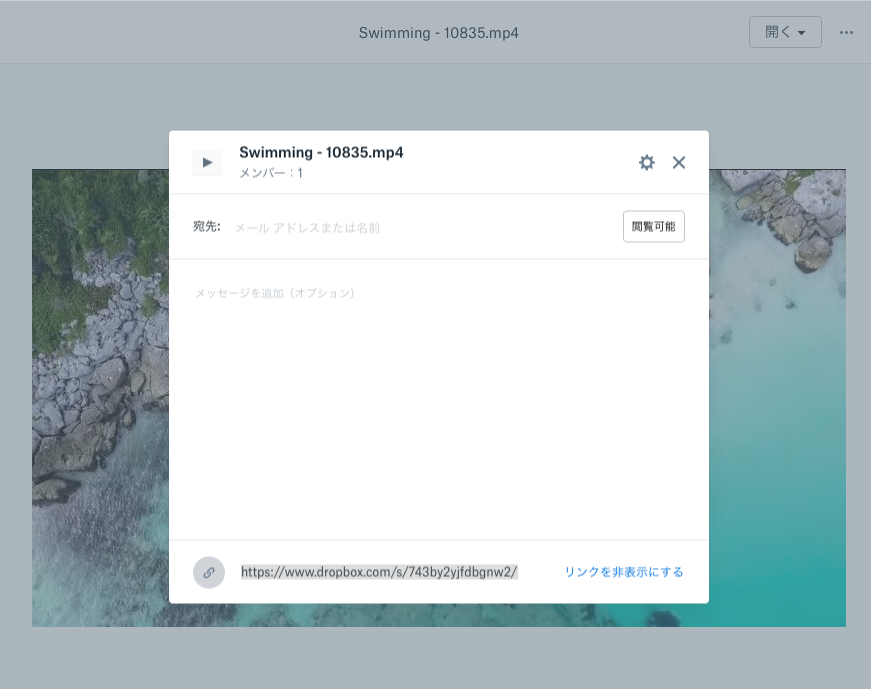
Task: Click the down arrow inside the 開く button
Action: [x=802, y=33]
